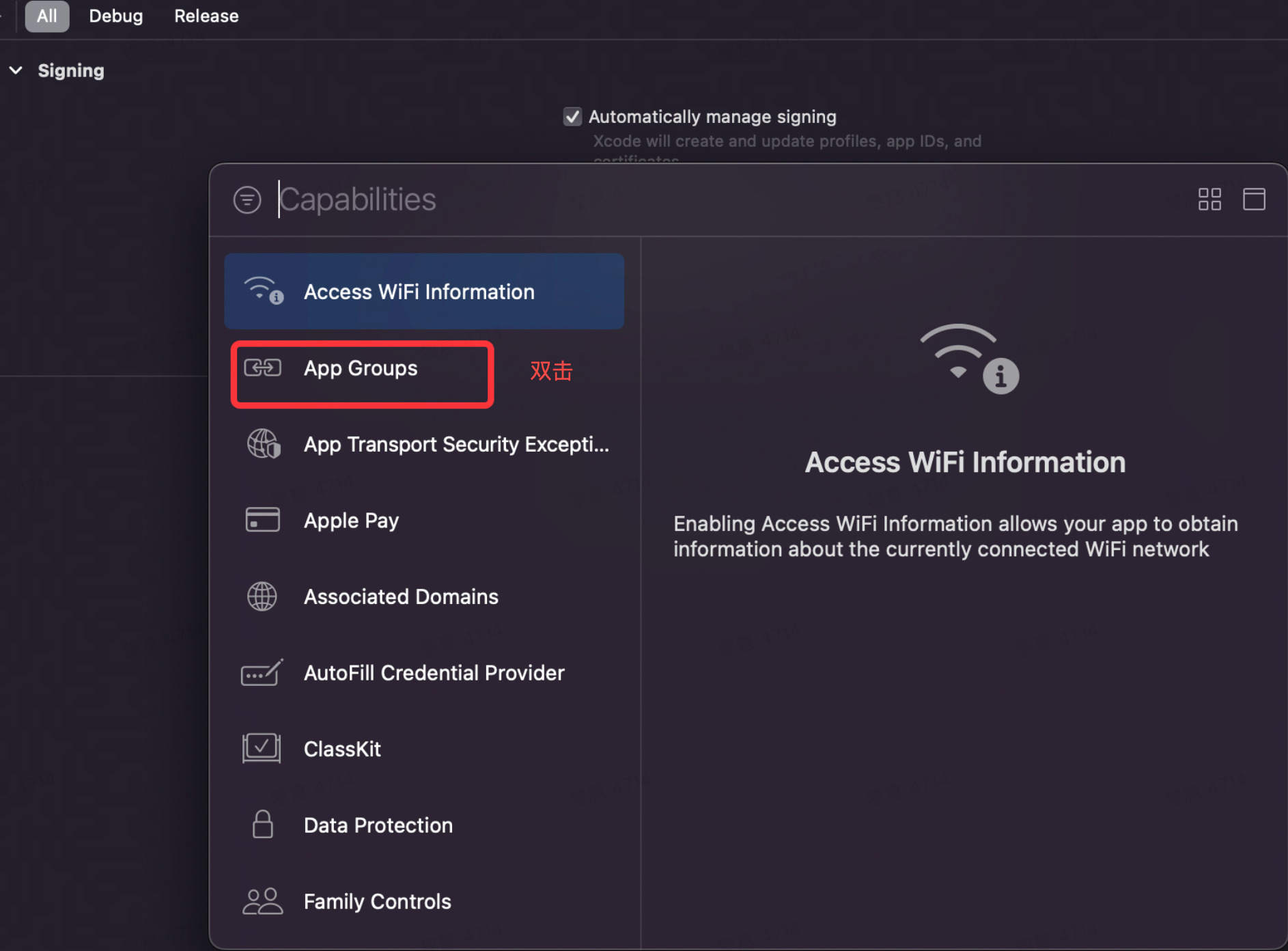Switch to the Debug configuration tab
The height and width of the screenshot is (951, 1288).
(x=116, y=16)
